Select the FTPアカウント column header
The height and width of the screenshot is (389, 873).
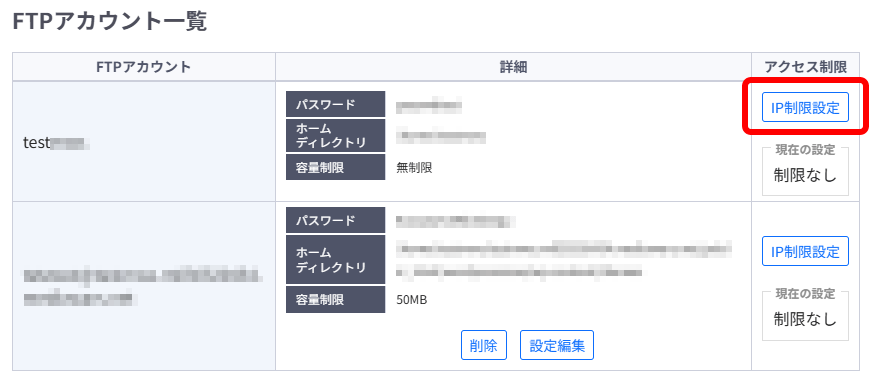pyautogui.click(x=144, y=67)
